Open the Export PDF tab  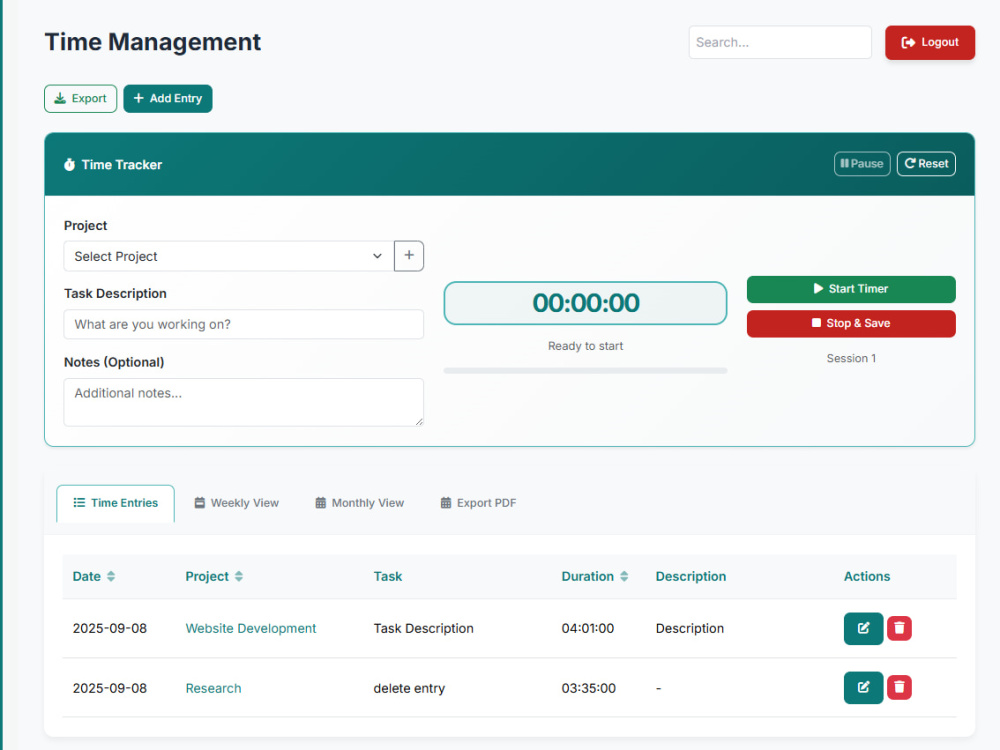point(478,503)
